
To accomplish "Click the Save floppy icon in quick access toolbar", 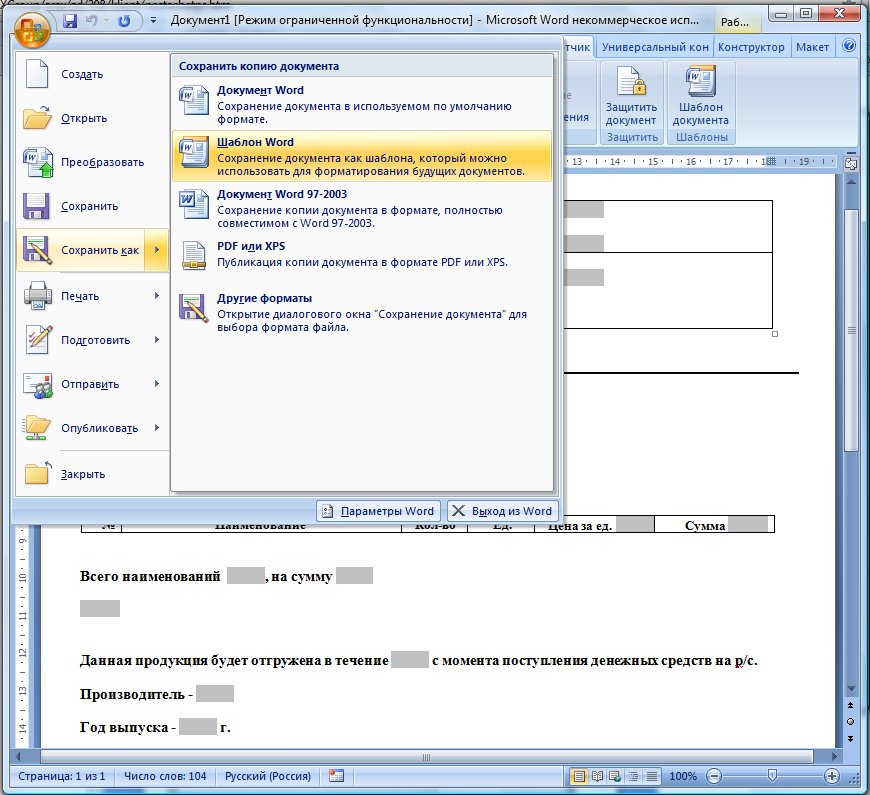I will (x=70, y=21).
